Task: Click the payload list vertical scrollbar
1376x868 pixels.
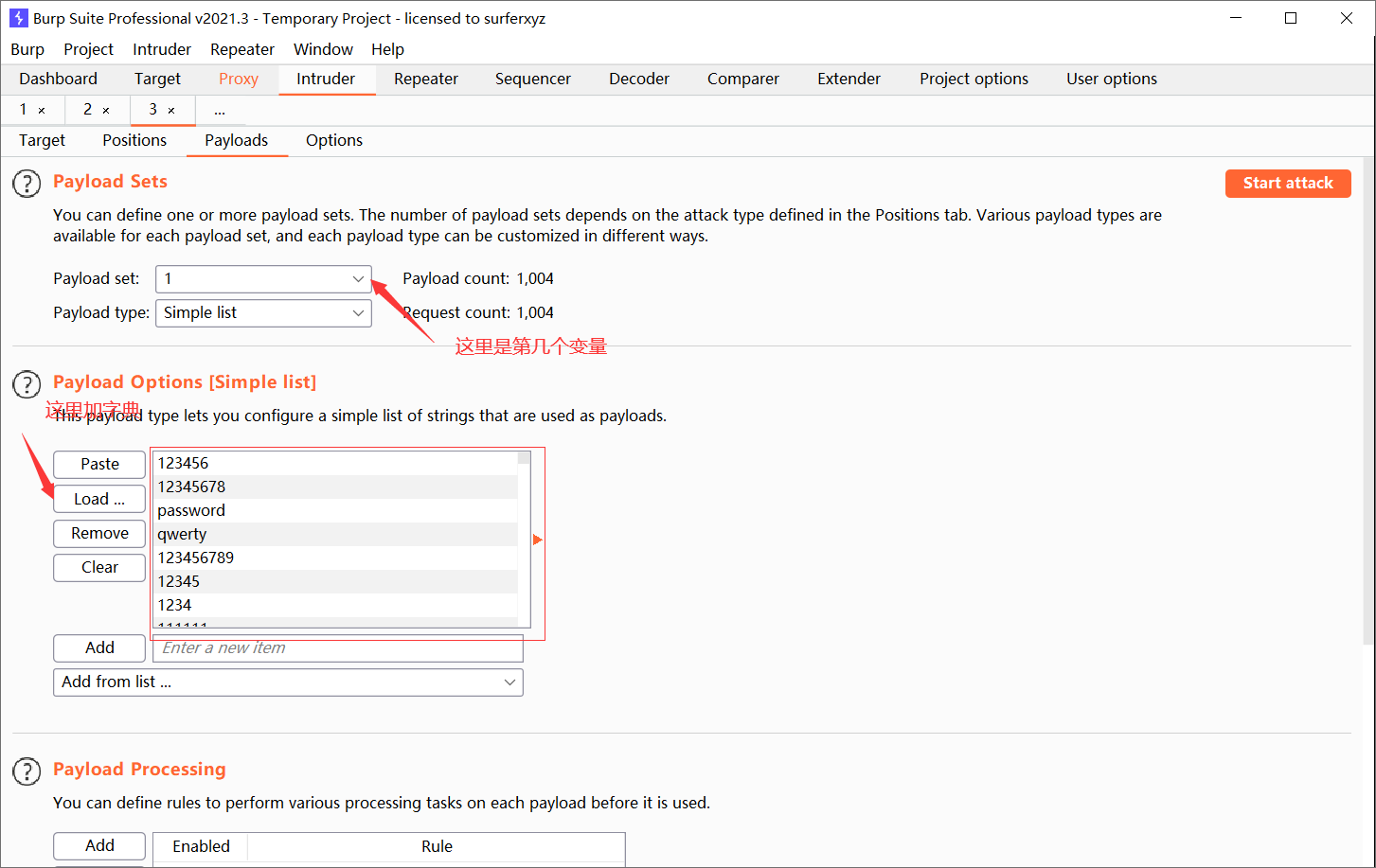Action: pyautogui.click(x=524, y=540)
